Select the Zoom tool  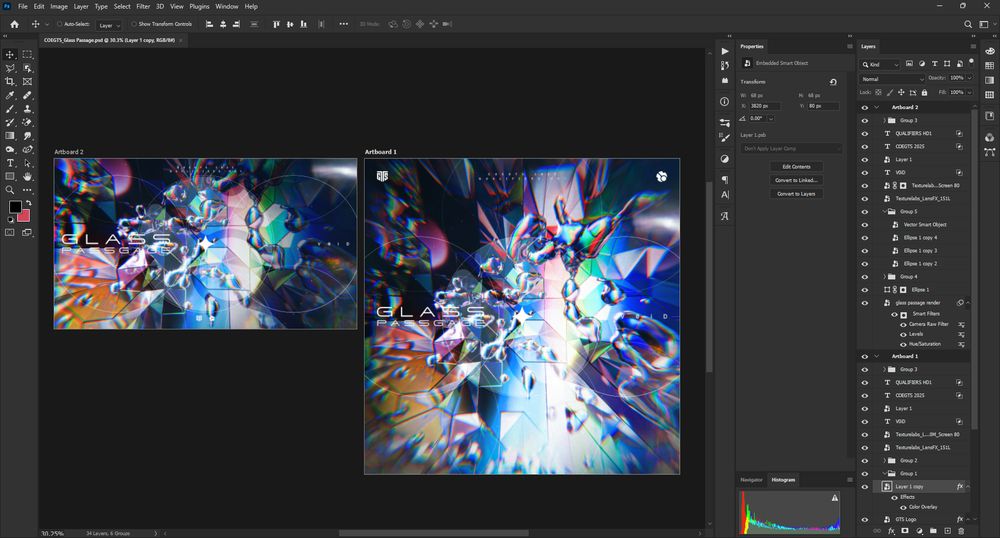click(x=10, y=190)
